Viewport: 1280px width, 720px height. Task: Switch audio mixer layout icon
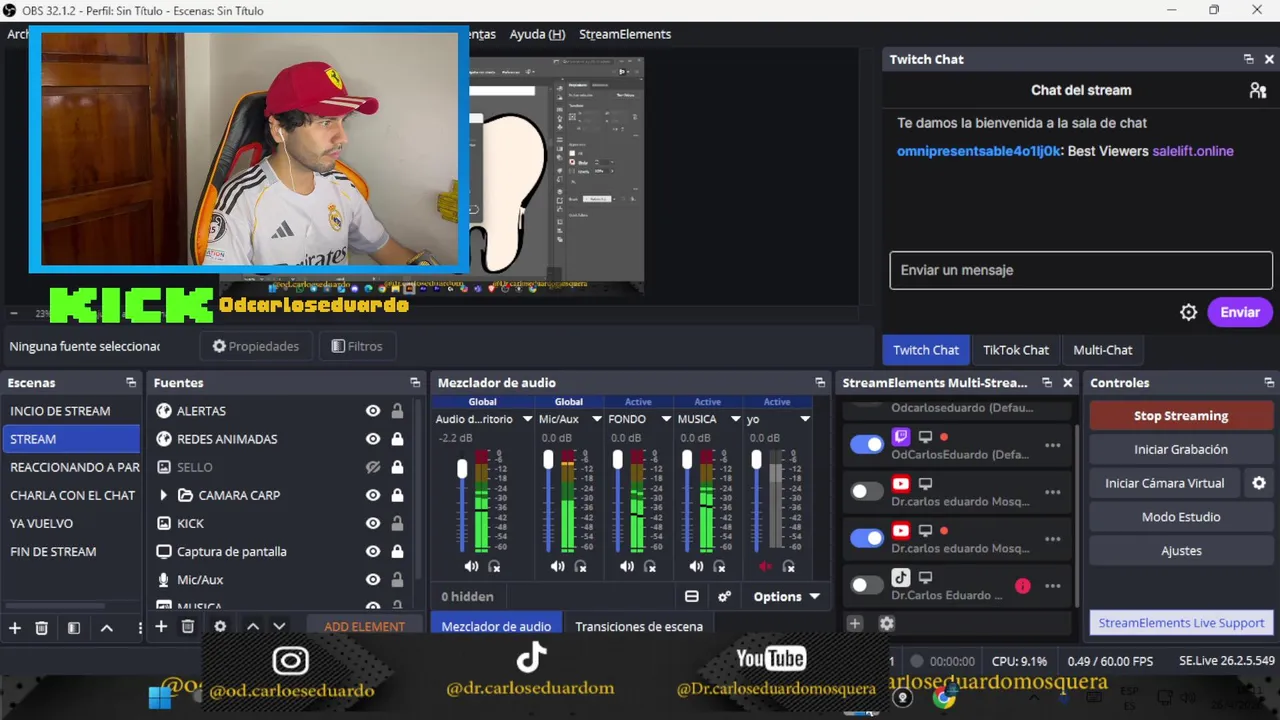pos(691,596)
